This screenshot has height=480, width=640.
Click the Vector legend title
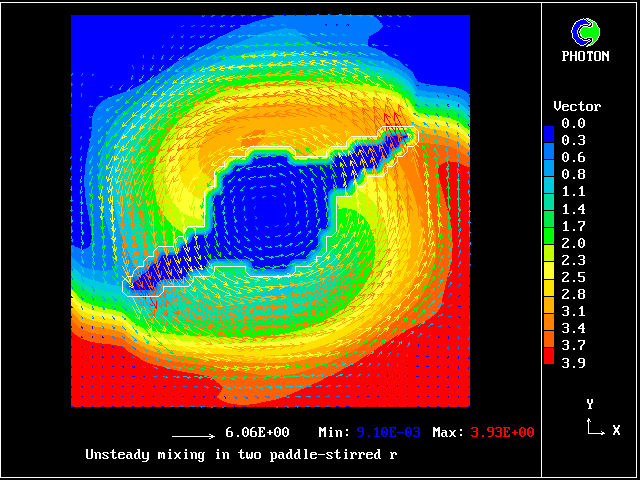[577, 106]
